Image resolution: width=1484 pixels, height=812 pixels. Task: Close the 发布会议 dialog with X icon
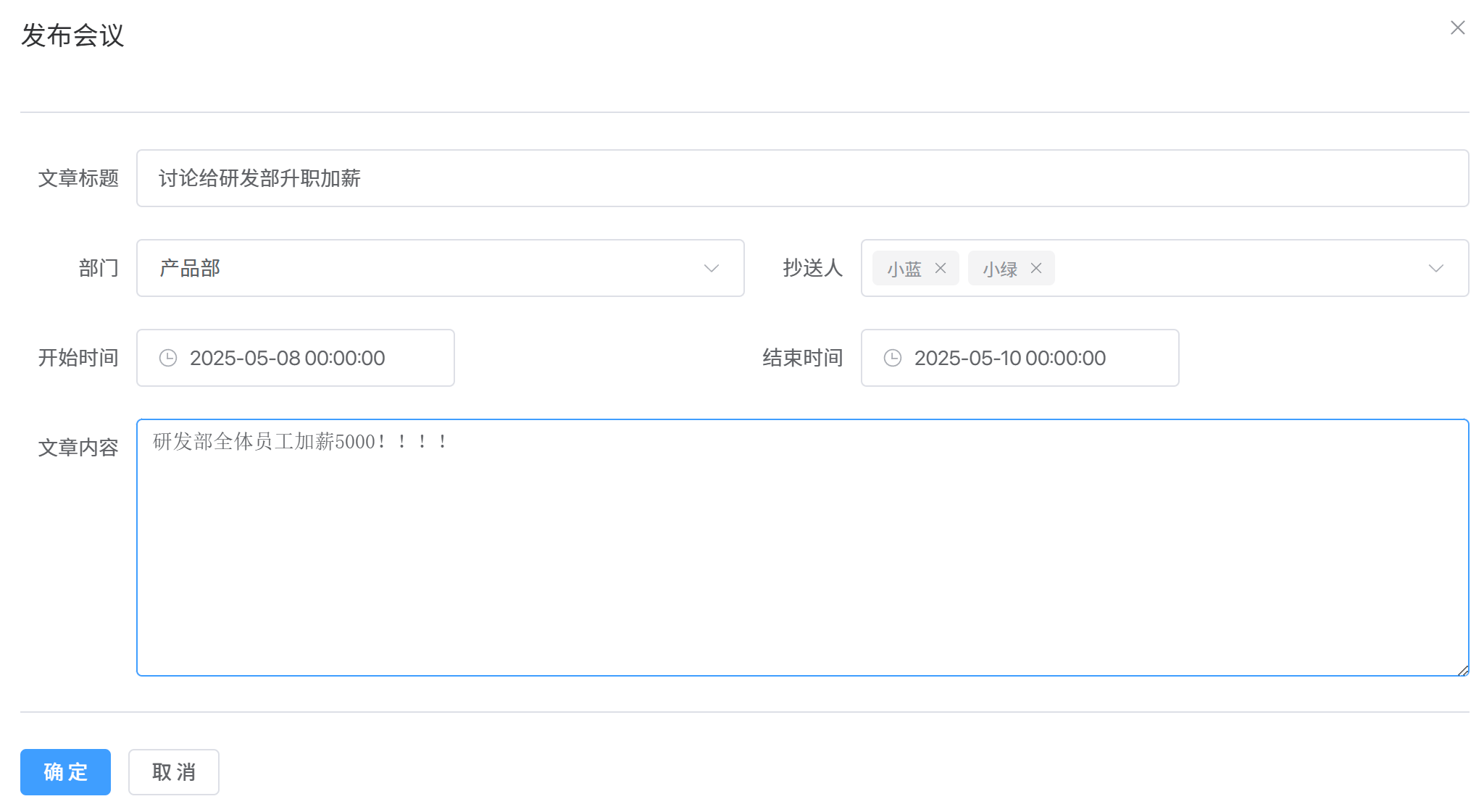(x=1458, y=28)
